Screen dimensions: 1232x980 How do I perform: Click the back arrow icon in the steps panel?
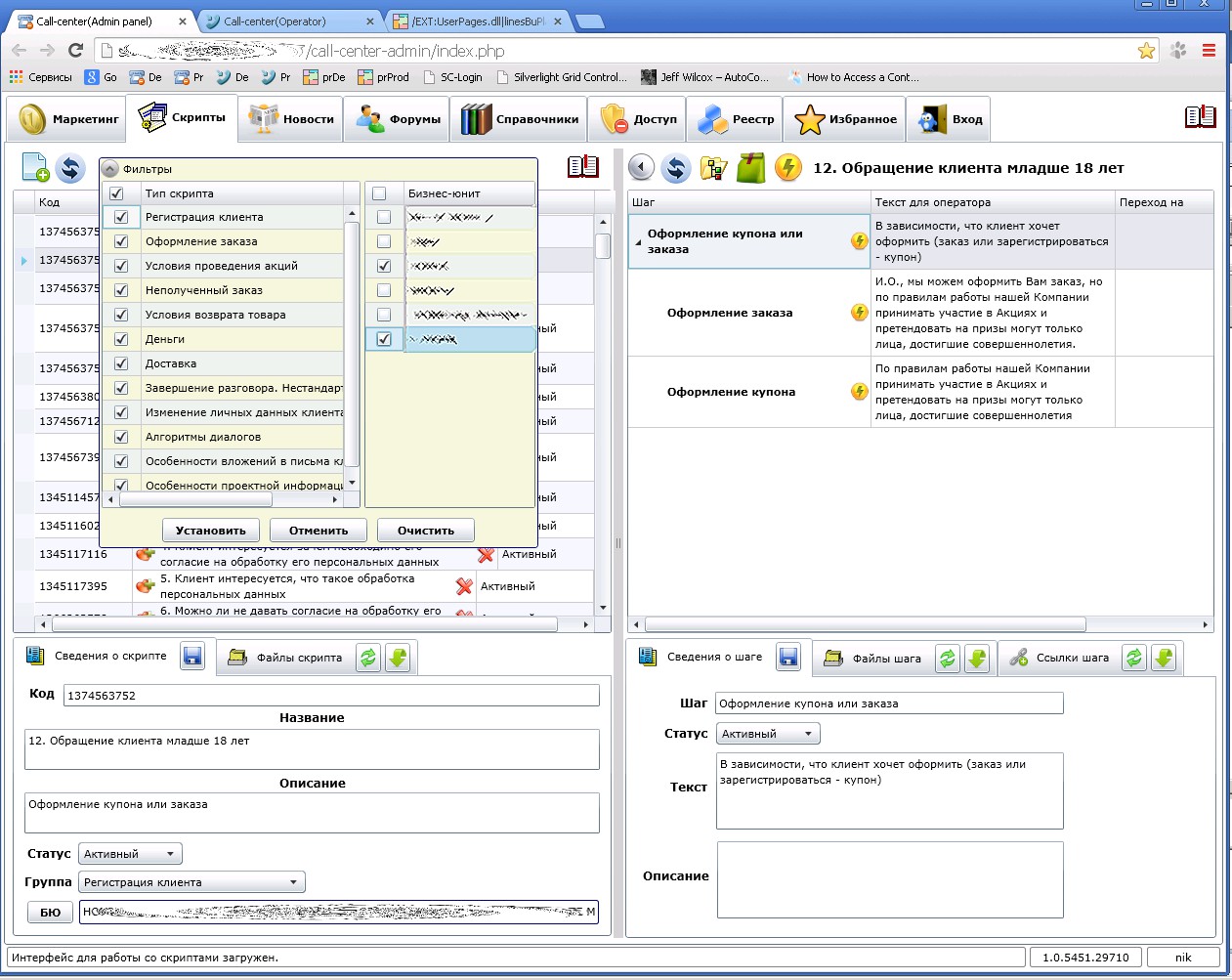641,167
